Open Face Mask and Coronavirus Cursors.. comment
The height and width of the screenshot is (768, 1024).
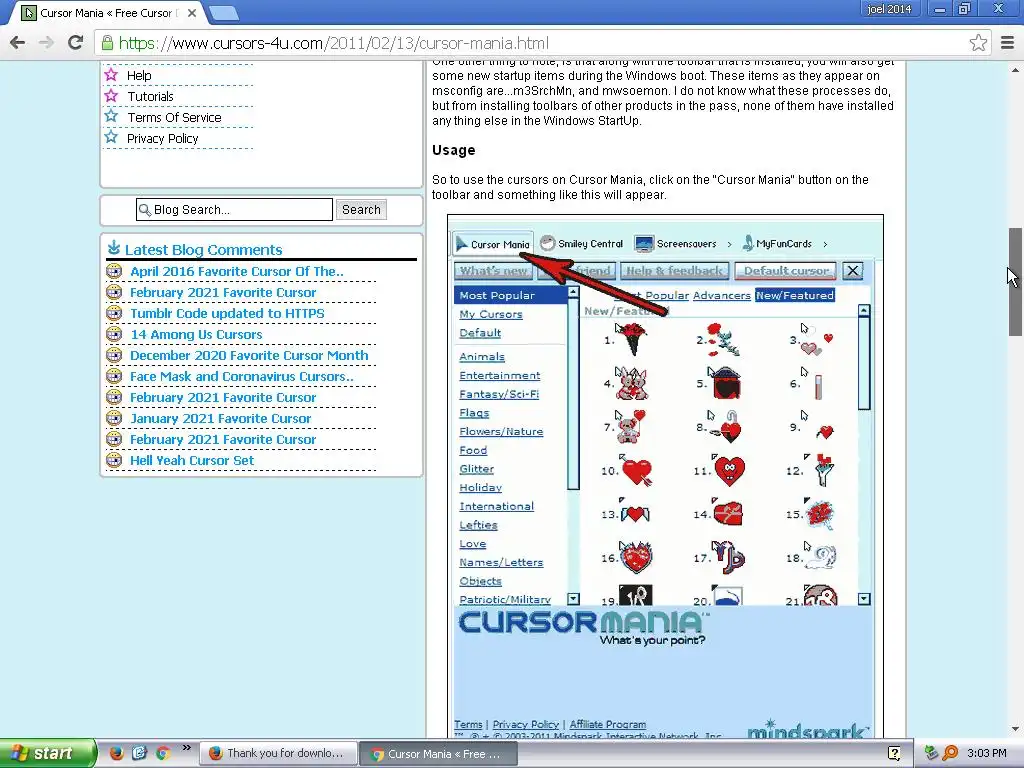242,376
